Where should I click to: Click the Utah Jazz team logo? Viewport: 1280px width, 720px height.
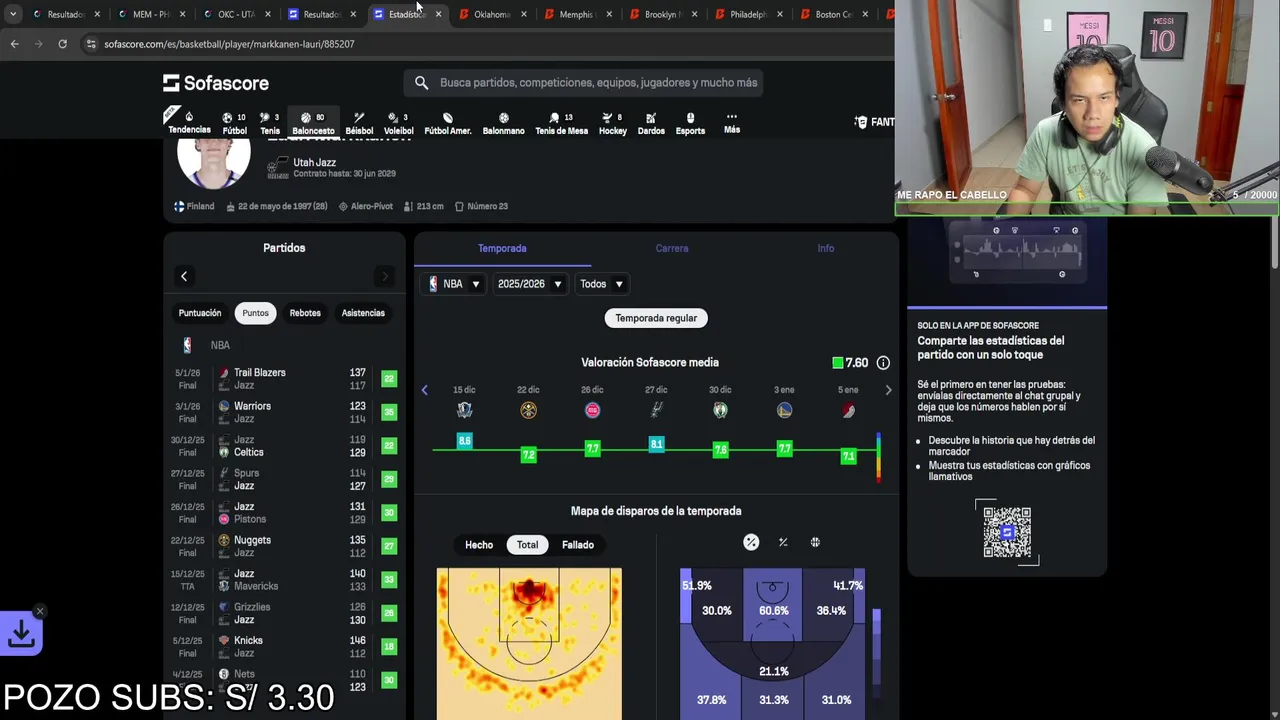[277, 168]
